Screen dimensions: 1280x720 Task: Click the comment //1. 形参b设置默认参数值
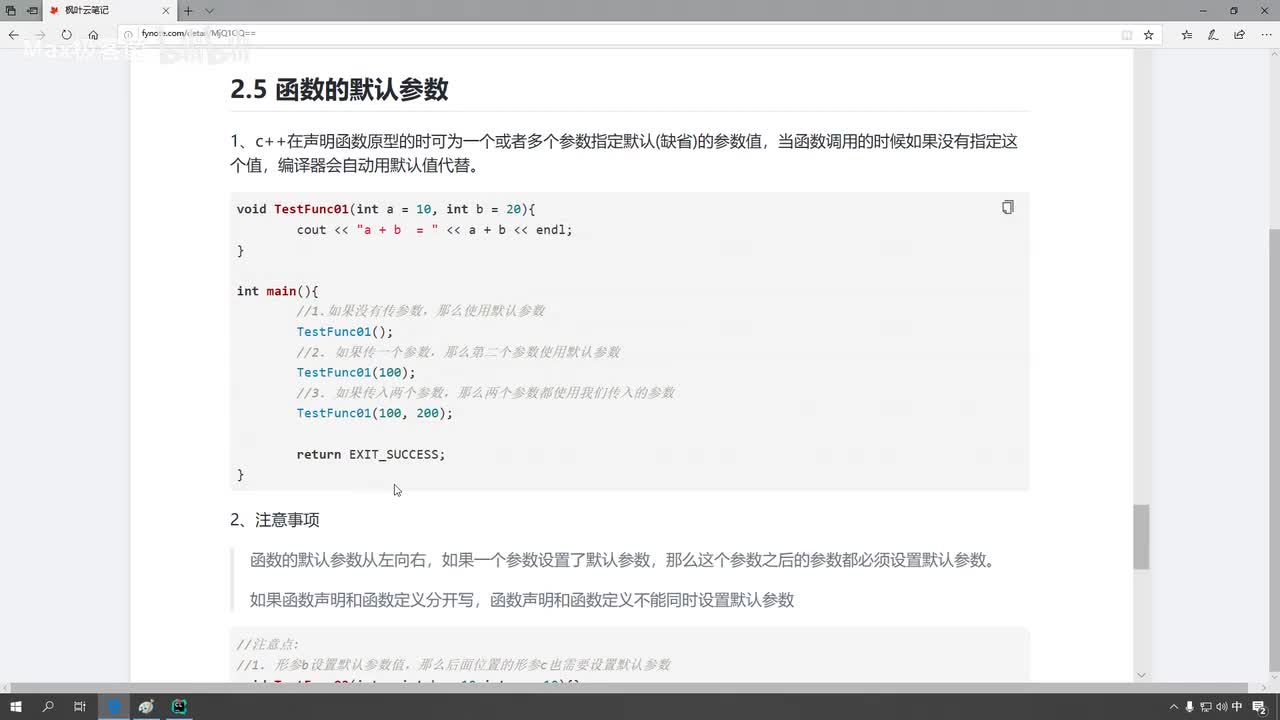point(454,665)
